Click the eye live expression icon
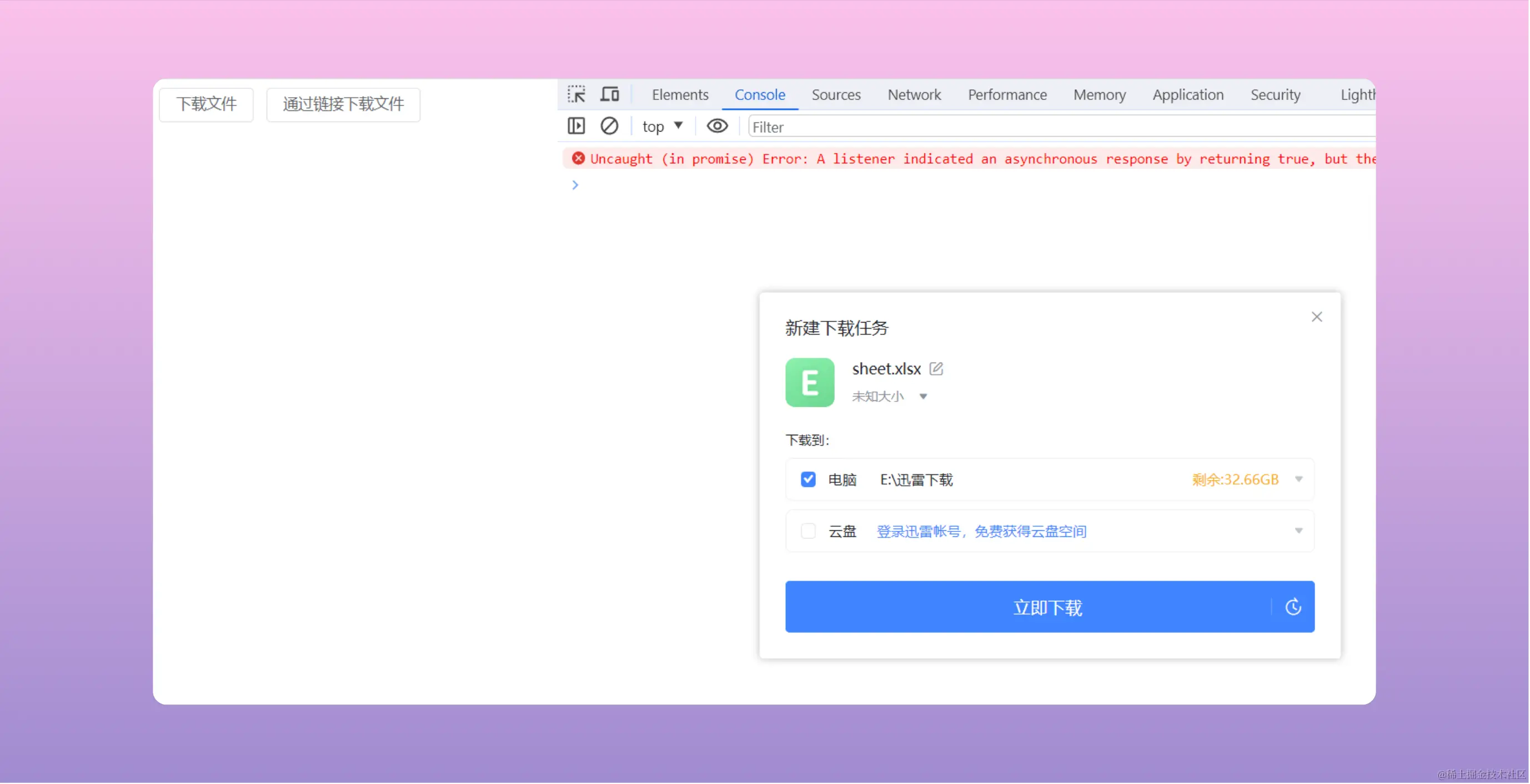 717,126
